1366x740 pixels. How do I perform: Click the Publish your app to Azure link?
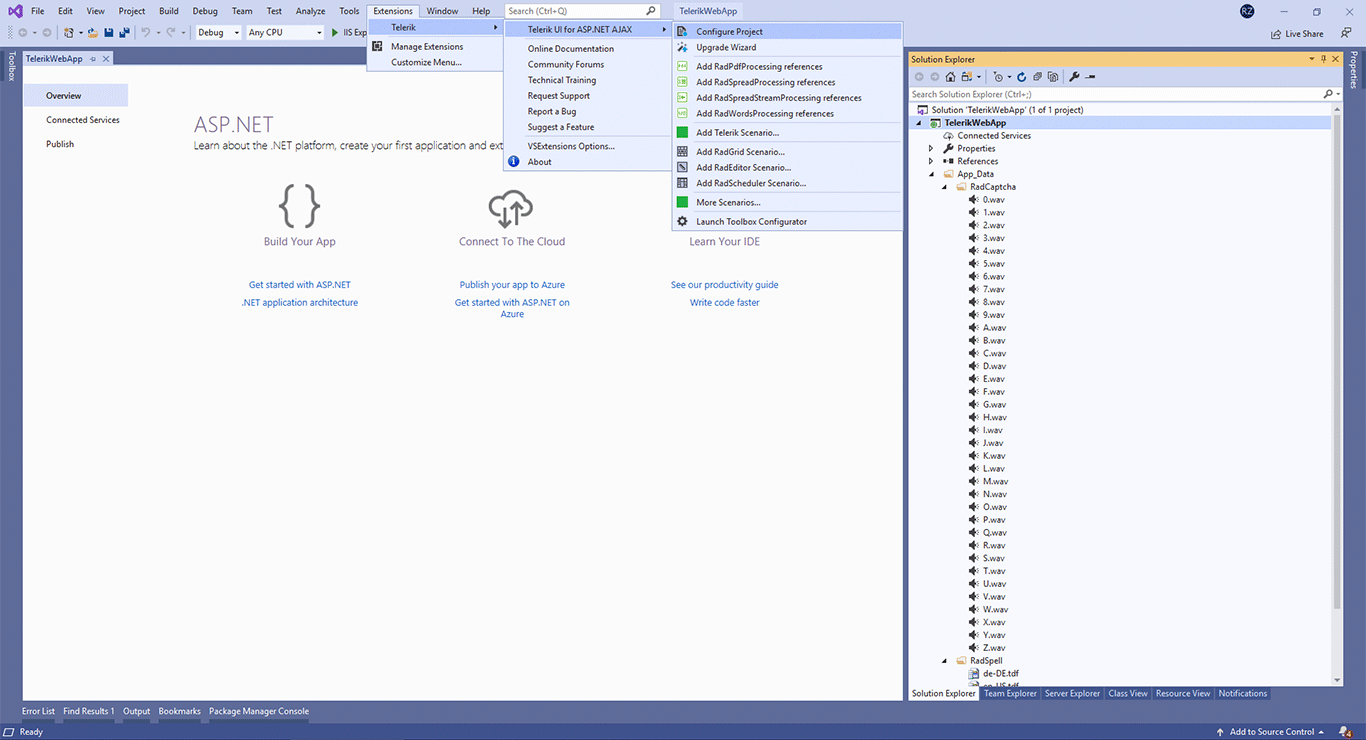click(511, 284)
